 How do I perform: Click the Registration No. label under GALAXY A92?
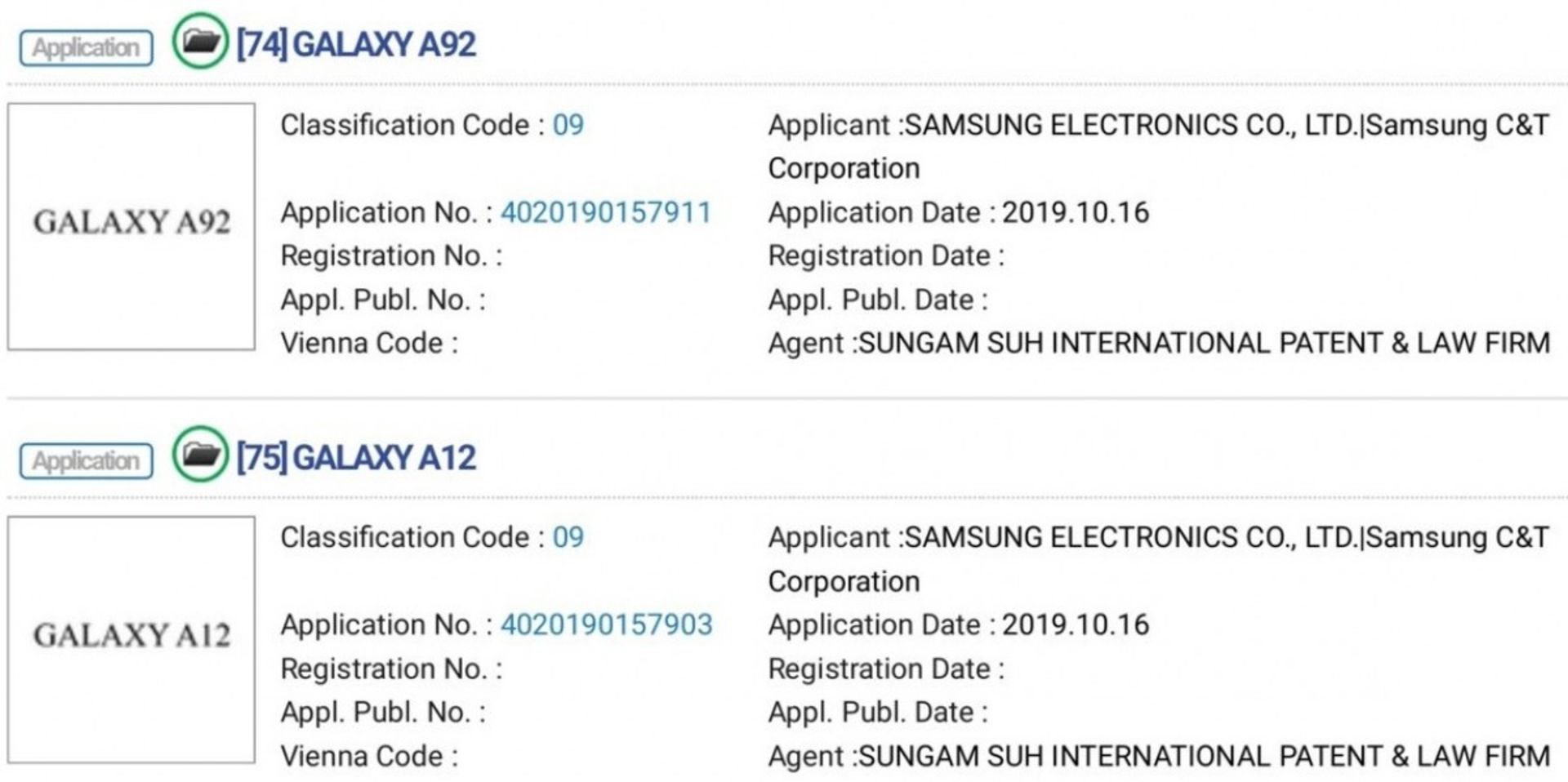click(391, 255)
